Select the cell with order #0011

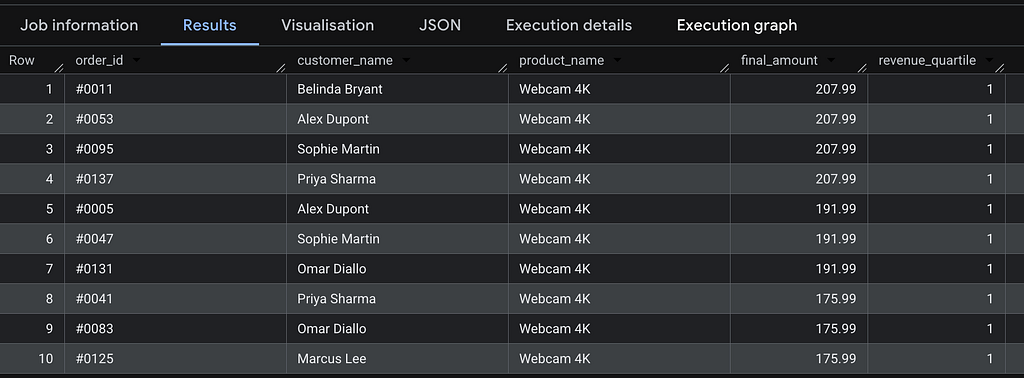click(176, 89)
